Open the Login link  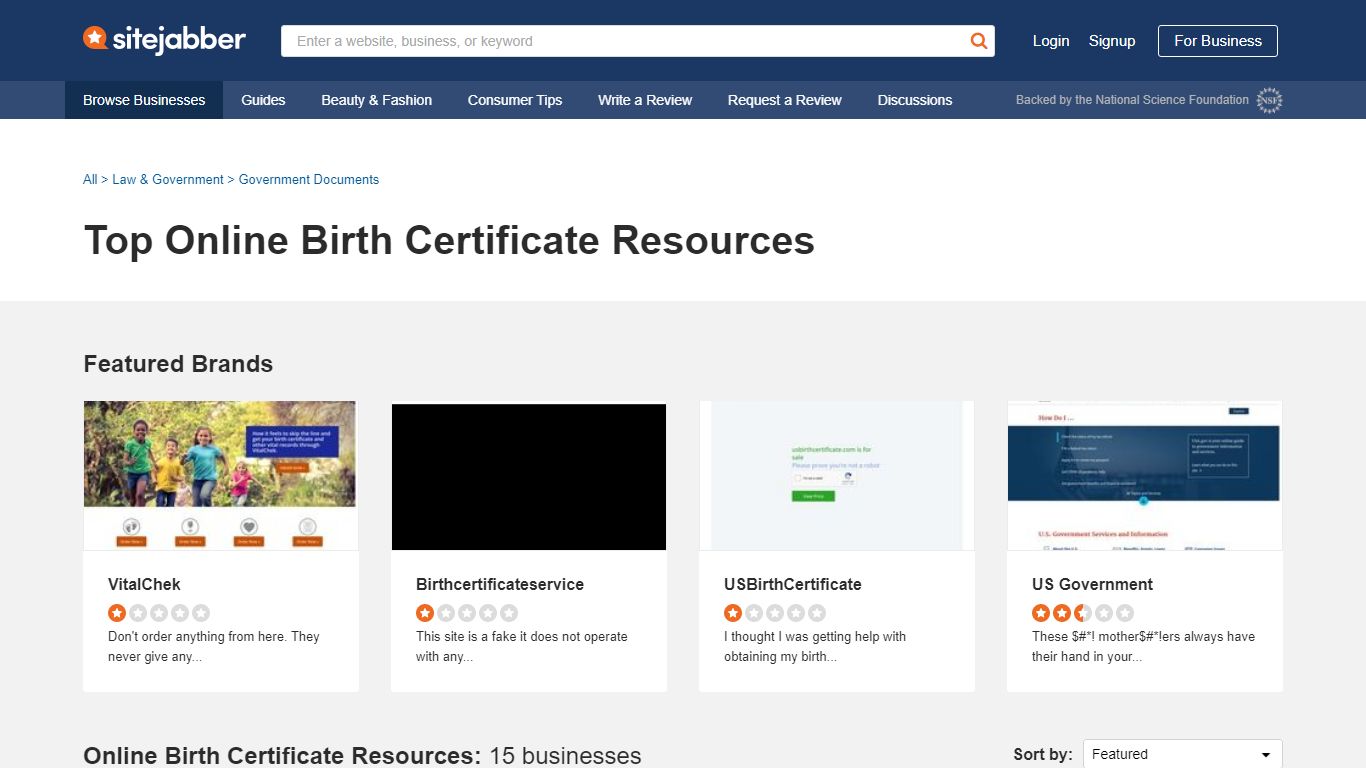pos(1051,41)
